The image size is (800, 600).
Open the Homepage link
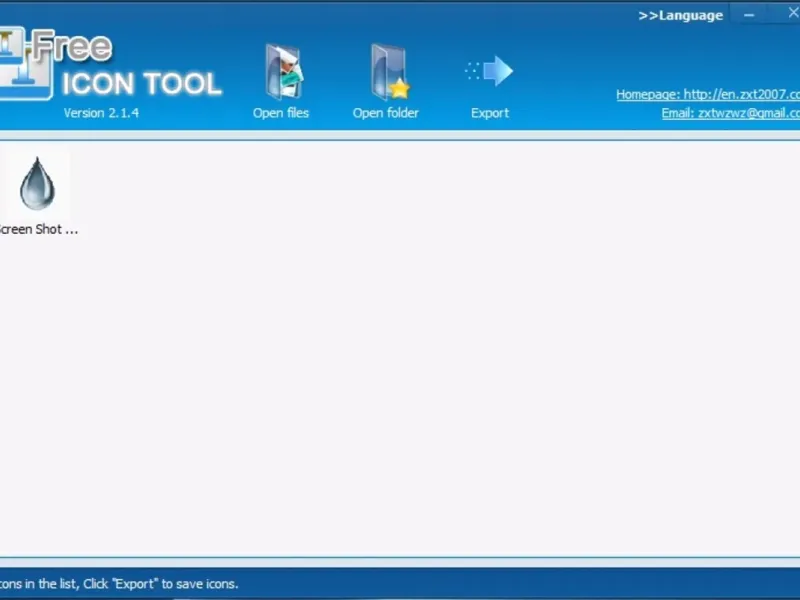[x=708, y=94]
